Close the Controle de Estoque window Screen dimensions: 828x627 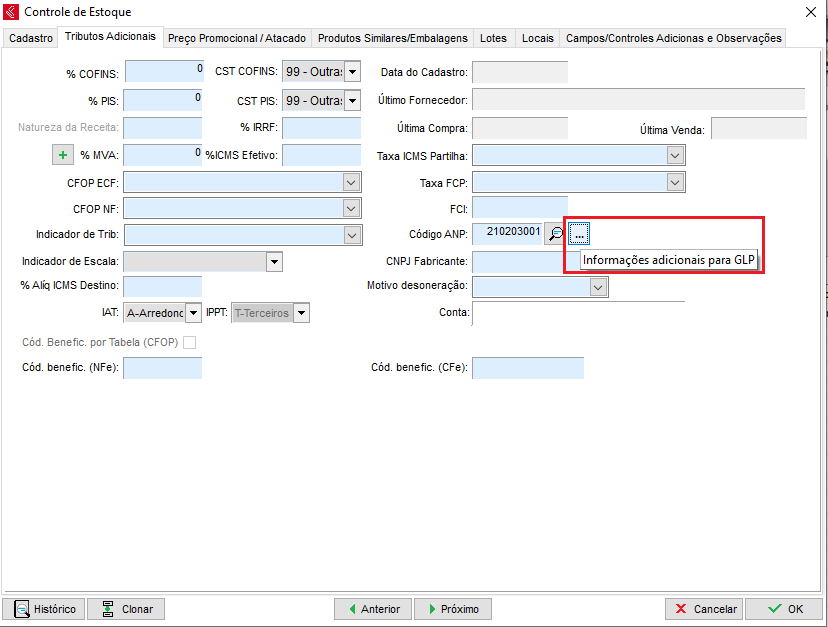810,11
